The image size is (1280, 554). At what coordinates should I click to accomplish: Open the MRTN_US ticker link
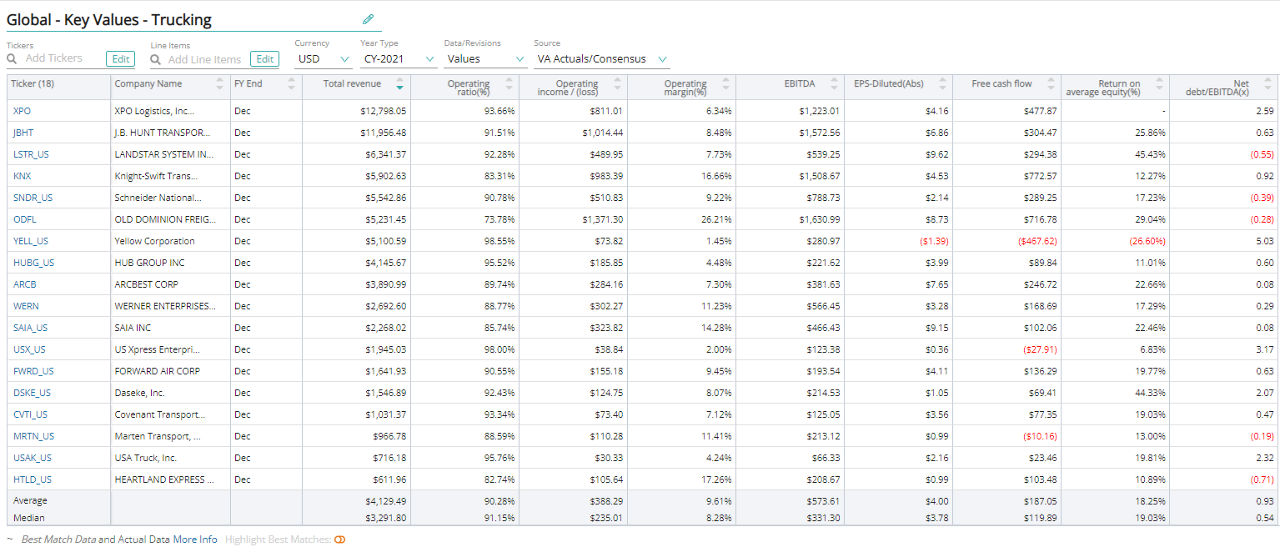33,436
